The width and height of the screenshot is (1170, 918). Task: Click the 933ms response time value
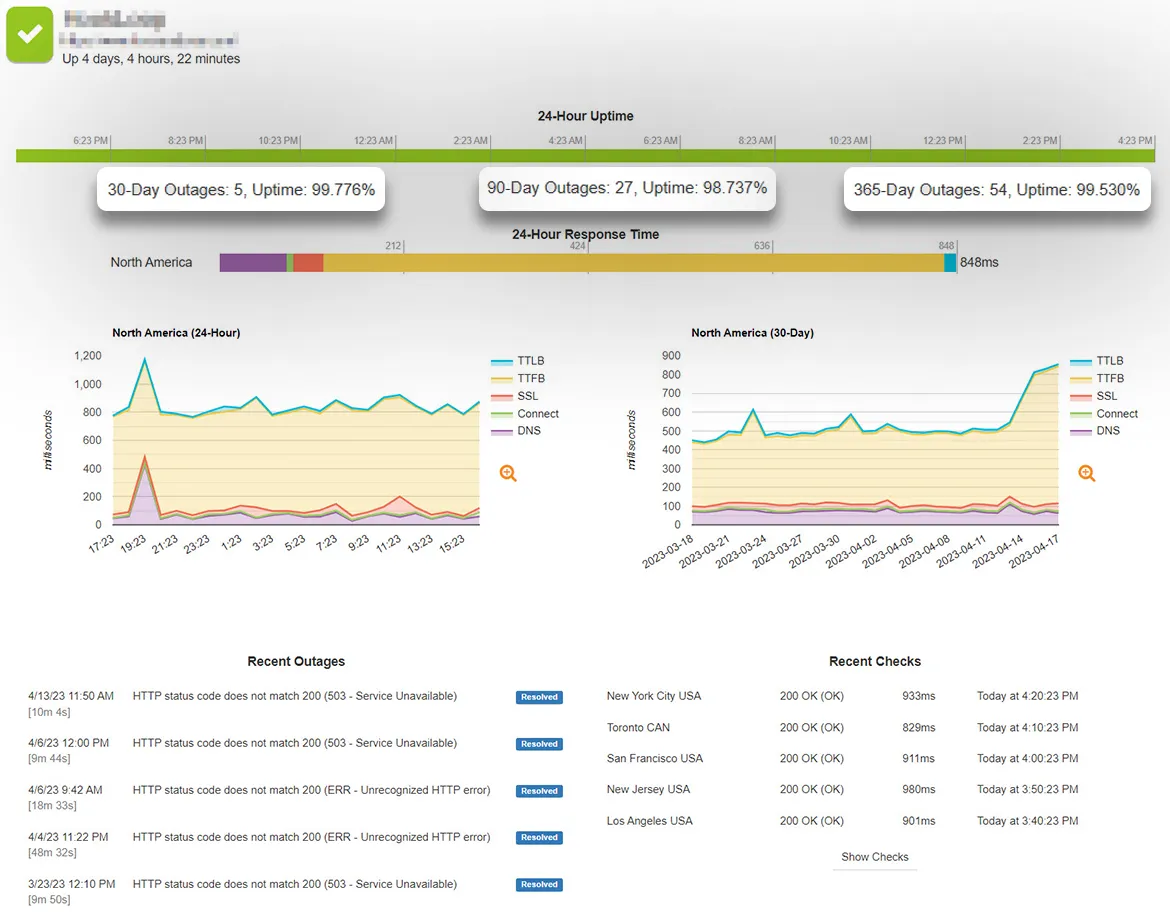tap(919, 696)
